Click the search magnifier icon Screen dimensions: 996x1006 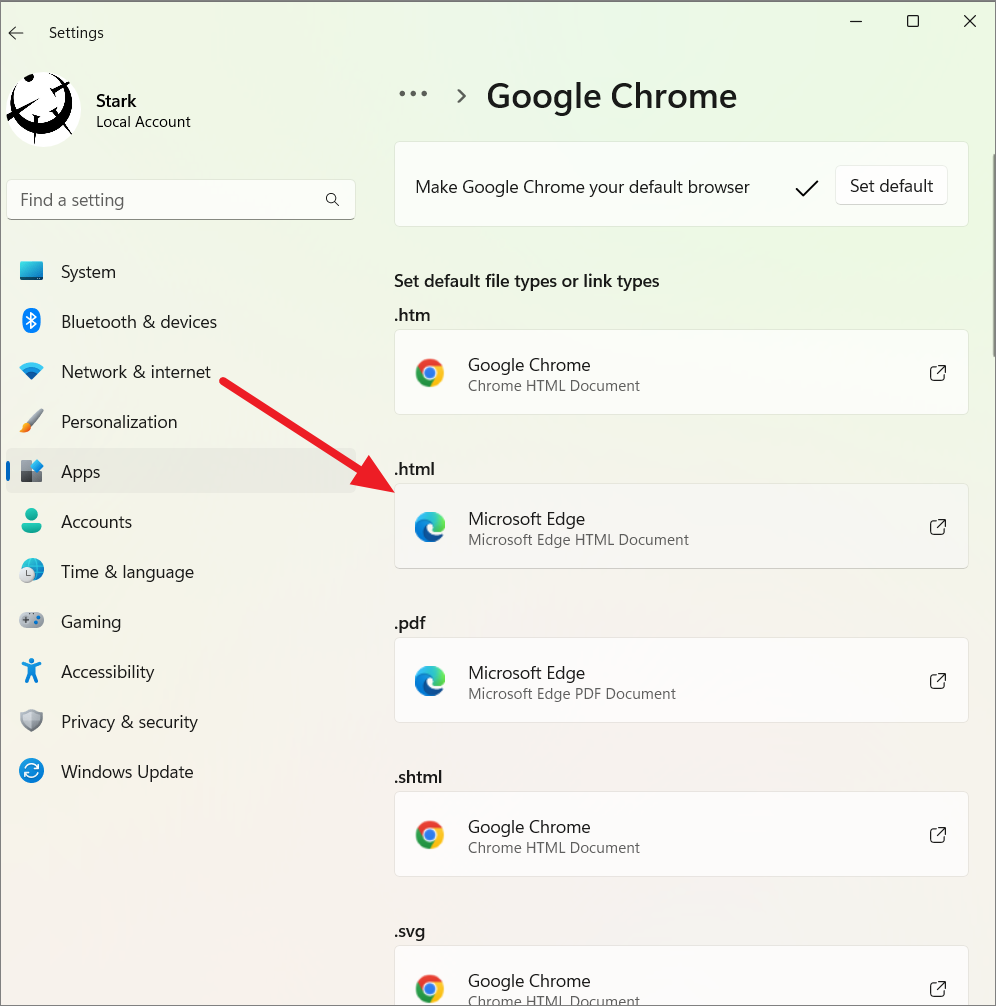(x=332, y=200)
